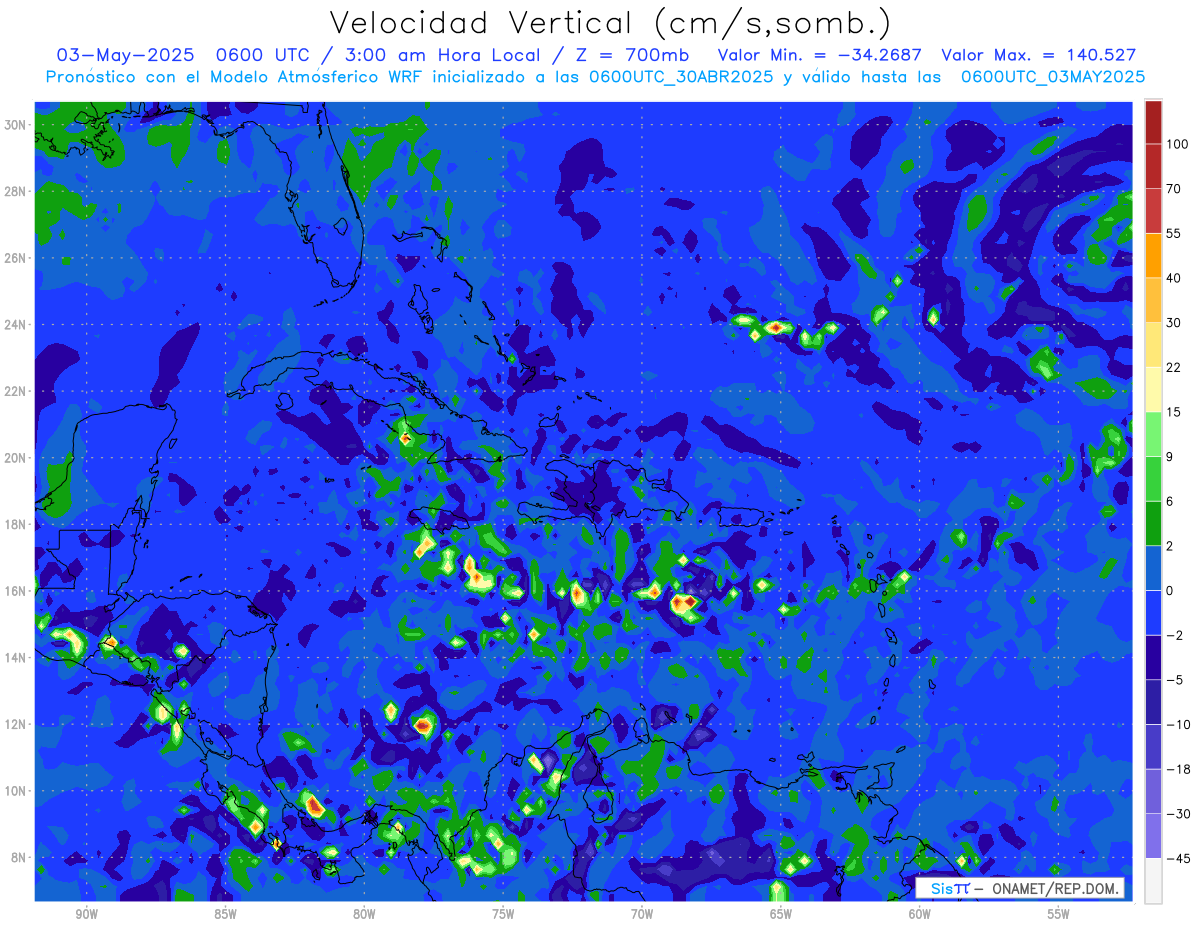Click the colorbar value label '70'
1200x927 pixels.
(x=1174, y=189)
